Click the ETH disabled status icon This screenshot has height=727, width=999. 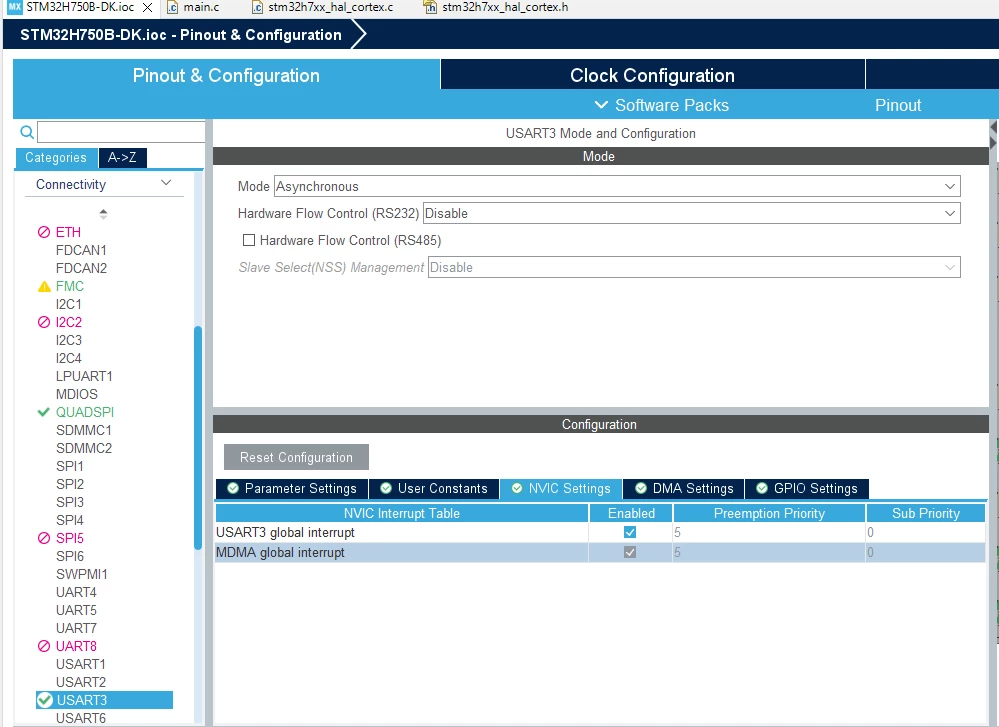44,233
